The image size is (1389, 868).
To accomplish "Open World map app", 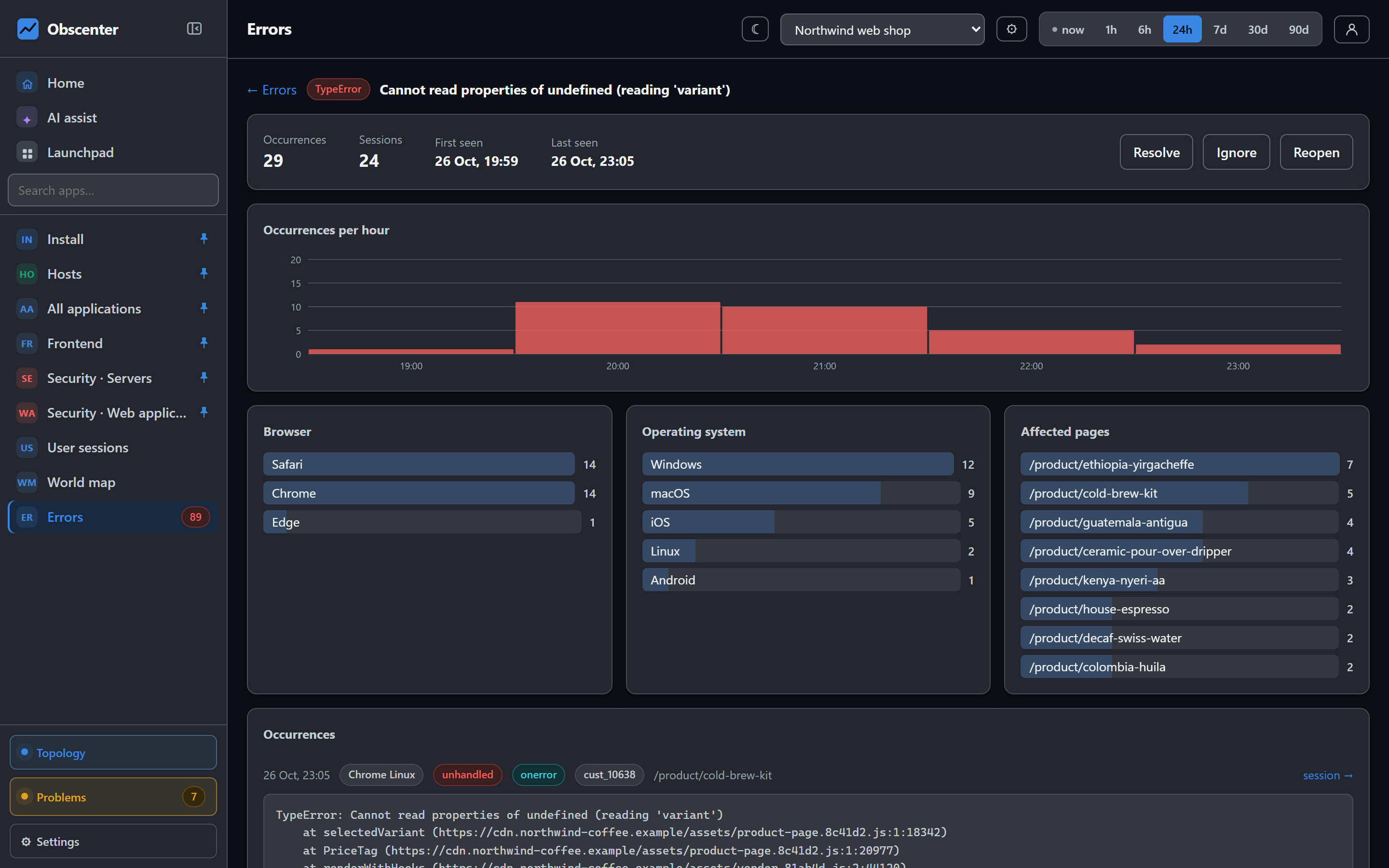I will coord(113,482).
